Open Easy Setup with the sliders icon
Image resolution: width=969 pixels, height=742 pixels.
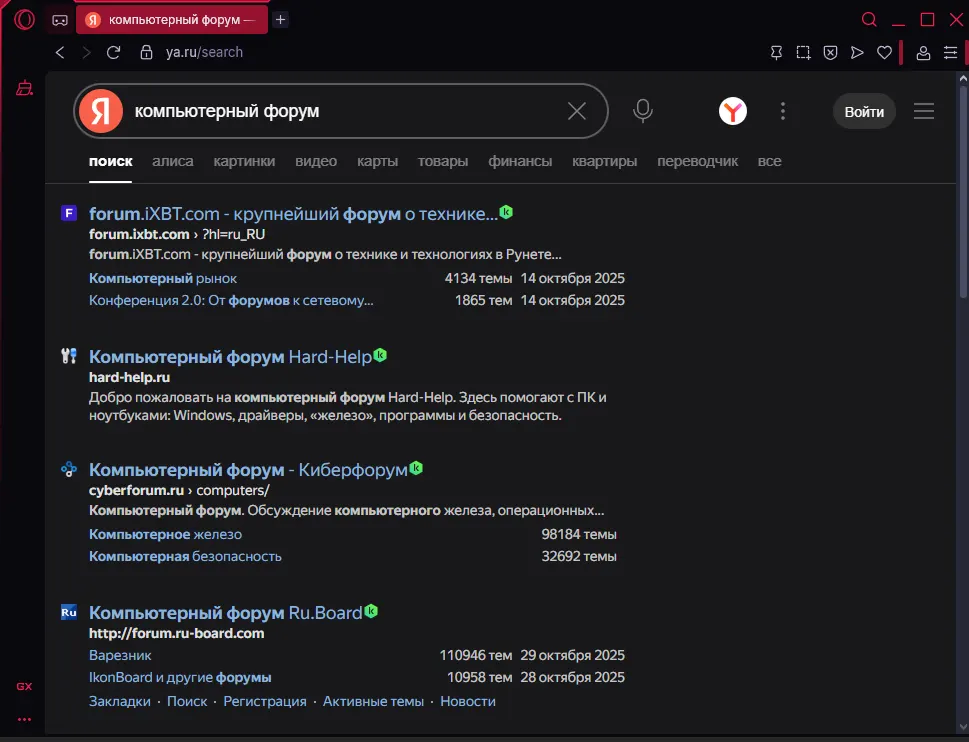point(950,52)
